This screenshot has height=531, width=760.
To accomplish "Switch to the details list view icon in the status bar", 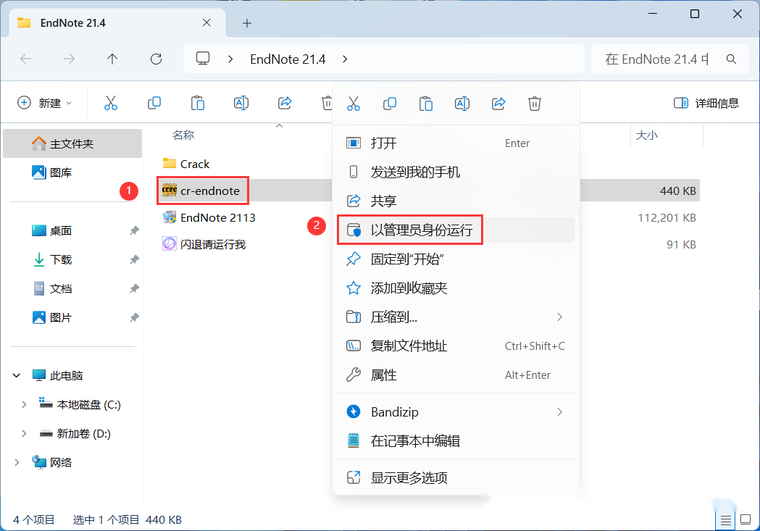I will (726, 520).
